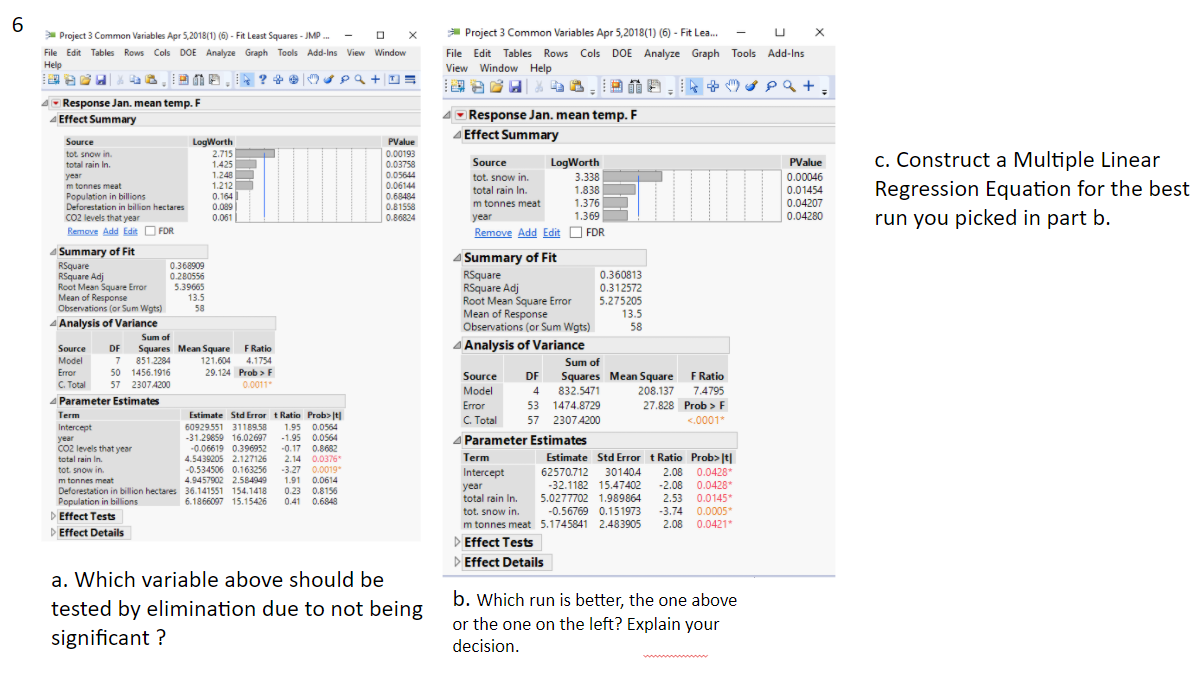Click the arrow cursor tool in right window
The image size is (1202, 697).
pos(694,86)
